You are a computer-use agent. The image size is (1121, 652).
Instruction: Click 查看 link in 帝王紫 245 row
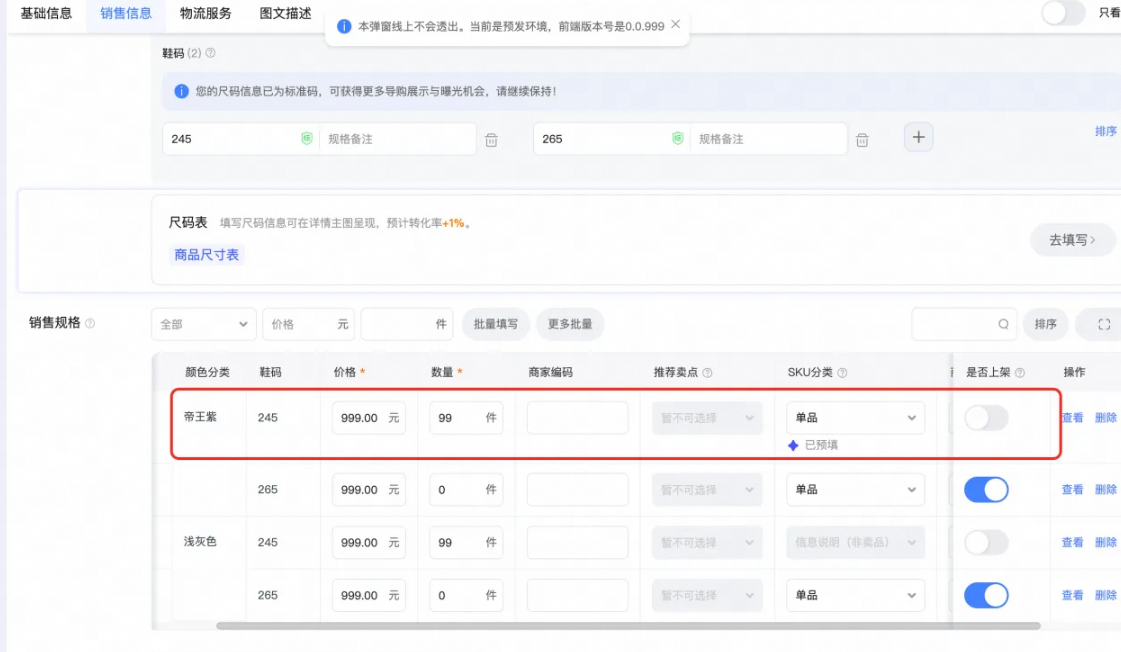(1072, 418)
